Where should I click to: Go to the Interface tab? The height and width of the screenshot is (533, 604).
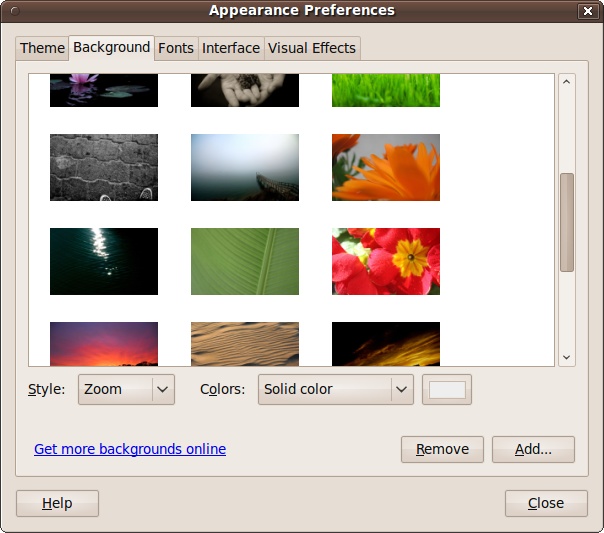[x=231, y=48]
